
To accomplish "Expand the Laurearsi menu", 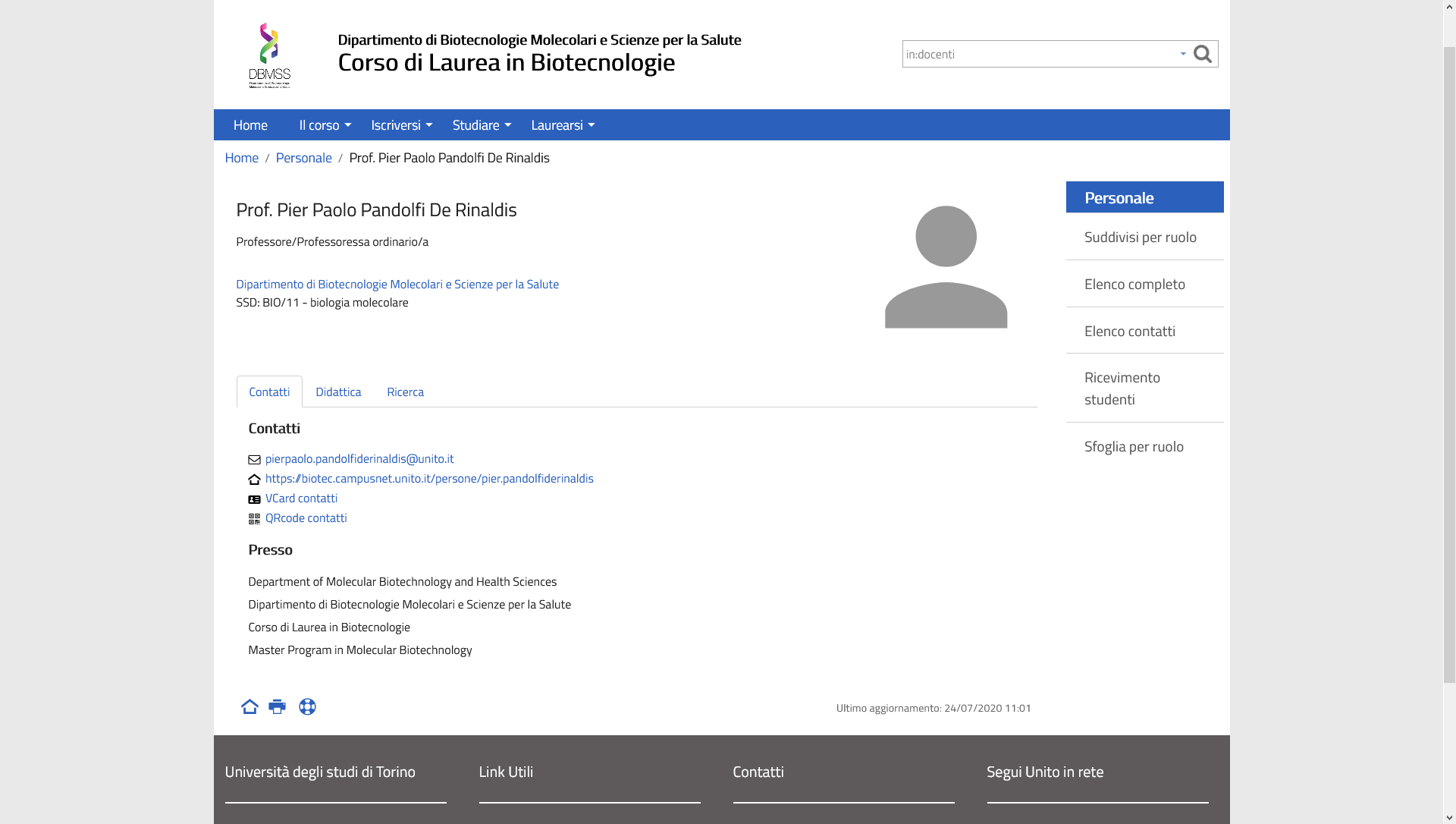I will click(562, 125).
